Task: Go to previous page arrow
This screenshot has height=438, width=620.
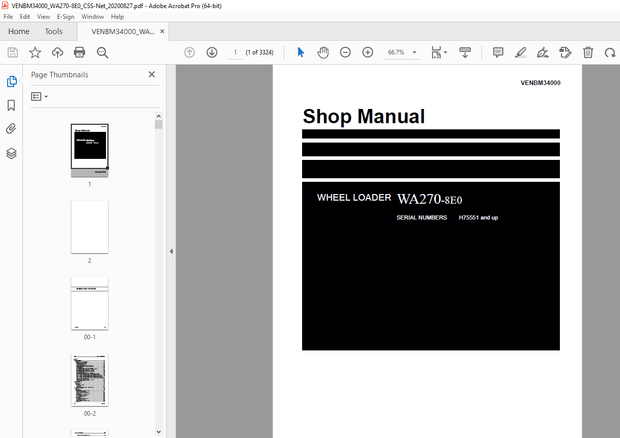Action: [x=189, y=52]
